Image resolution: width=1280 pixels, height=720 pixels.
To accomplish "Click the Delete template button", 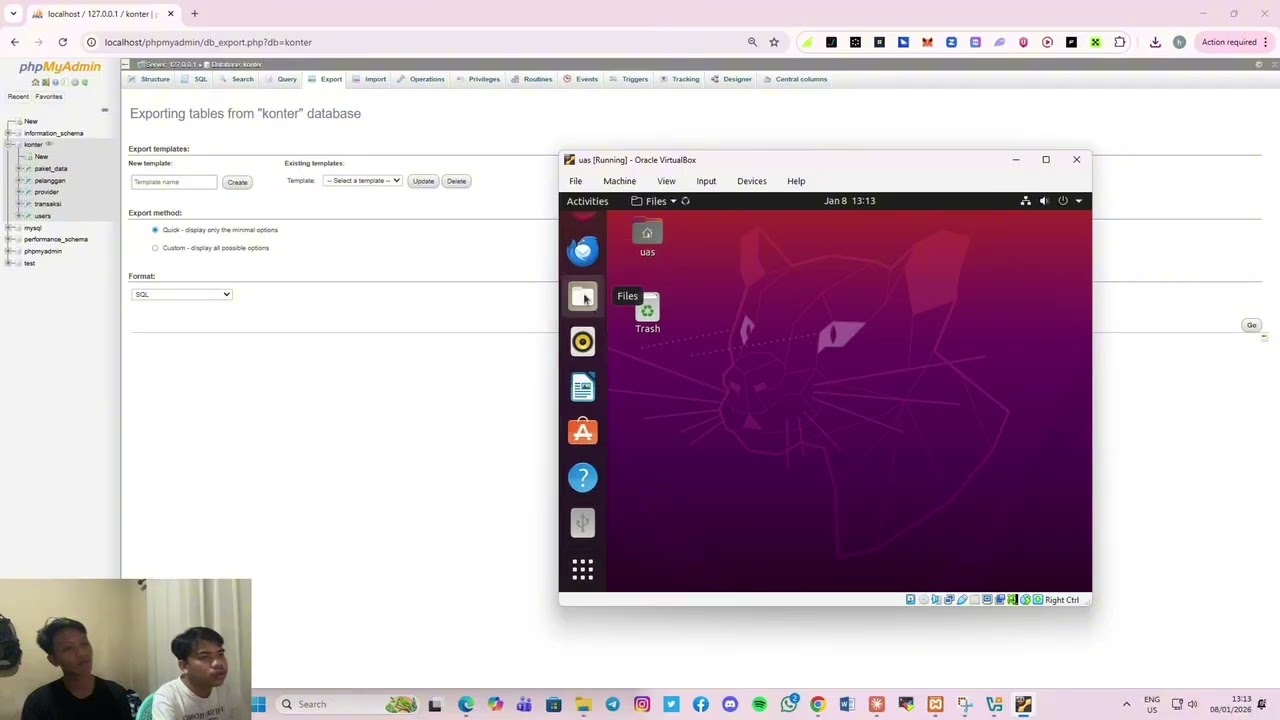I will [456, 181].
